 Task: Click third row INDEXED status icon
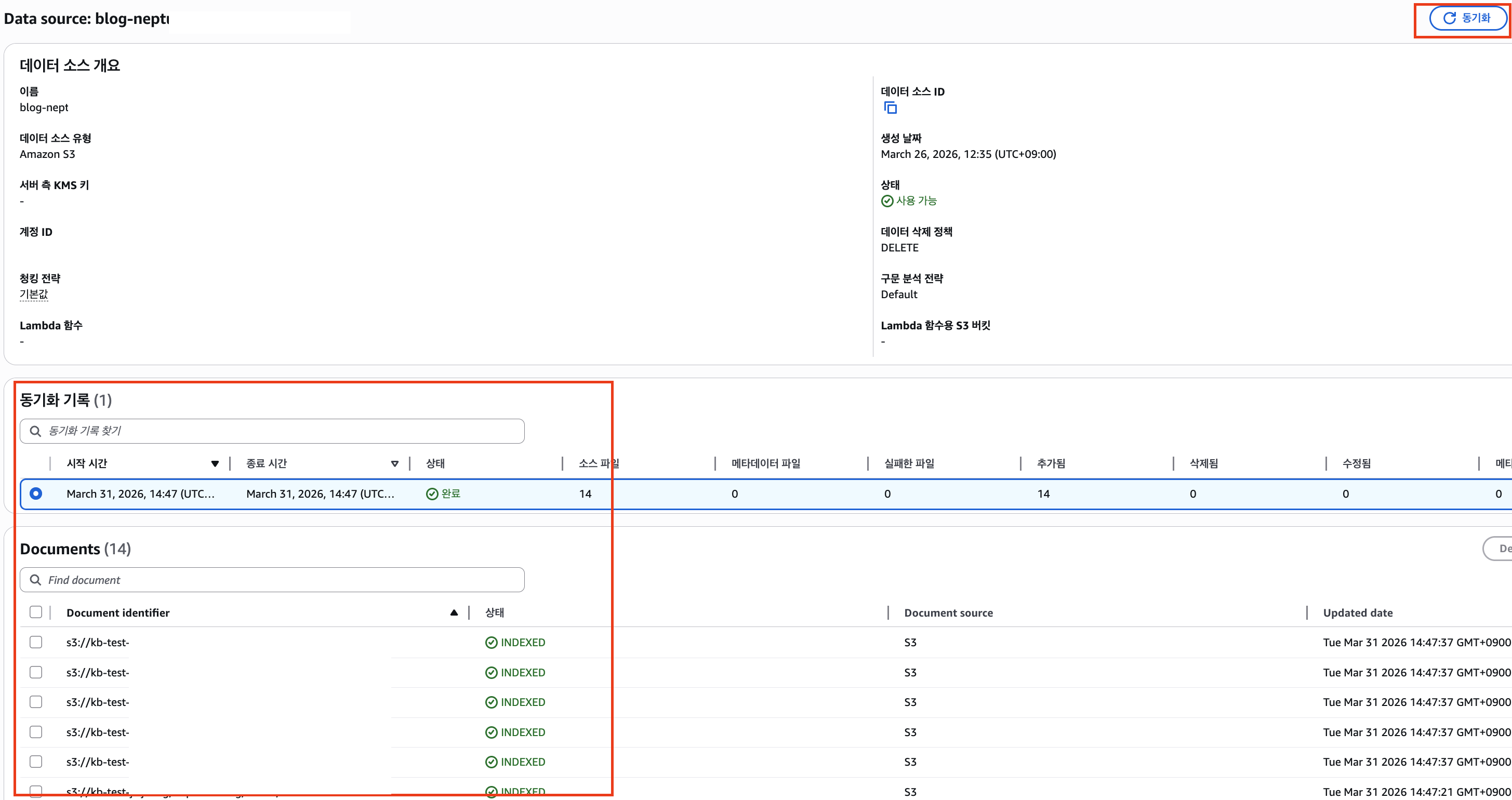pos(492,702)
